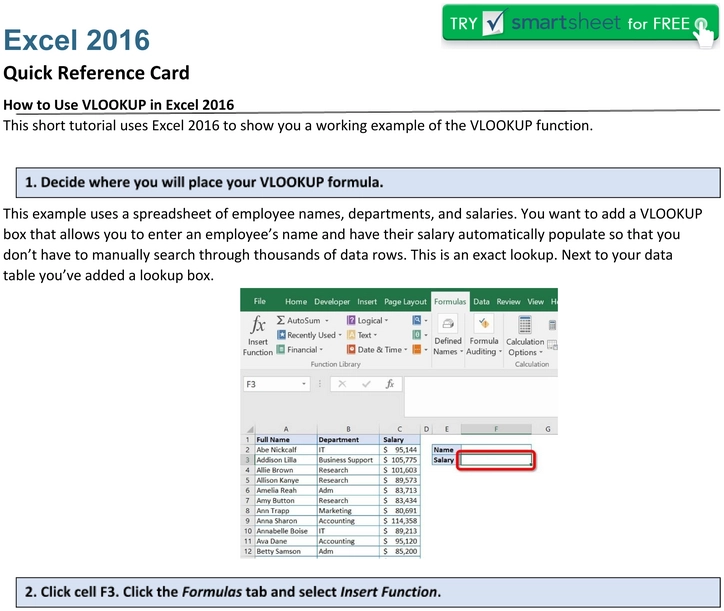The height and width of the screenshot is (611, 724).
Task: Switch to the Page Layout tab
Action: tap(405, 302)
